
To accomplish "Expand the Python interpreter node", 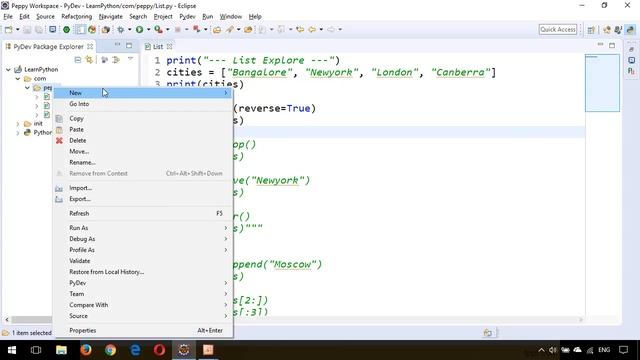I will [x=18, y=133].
